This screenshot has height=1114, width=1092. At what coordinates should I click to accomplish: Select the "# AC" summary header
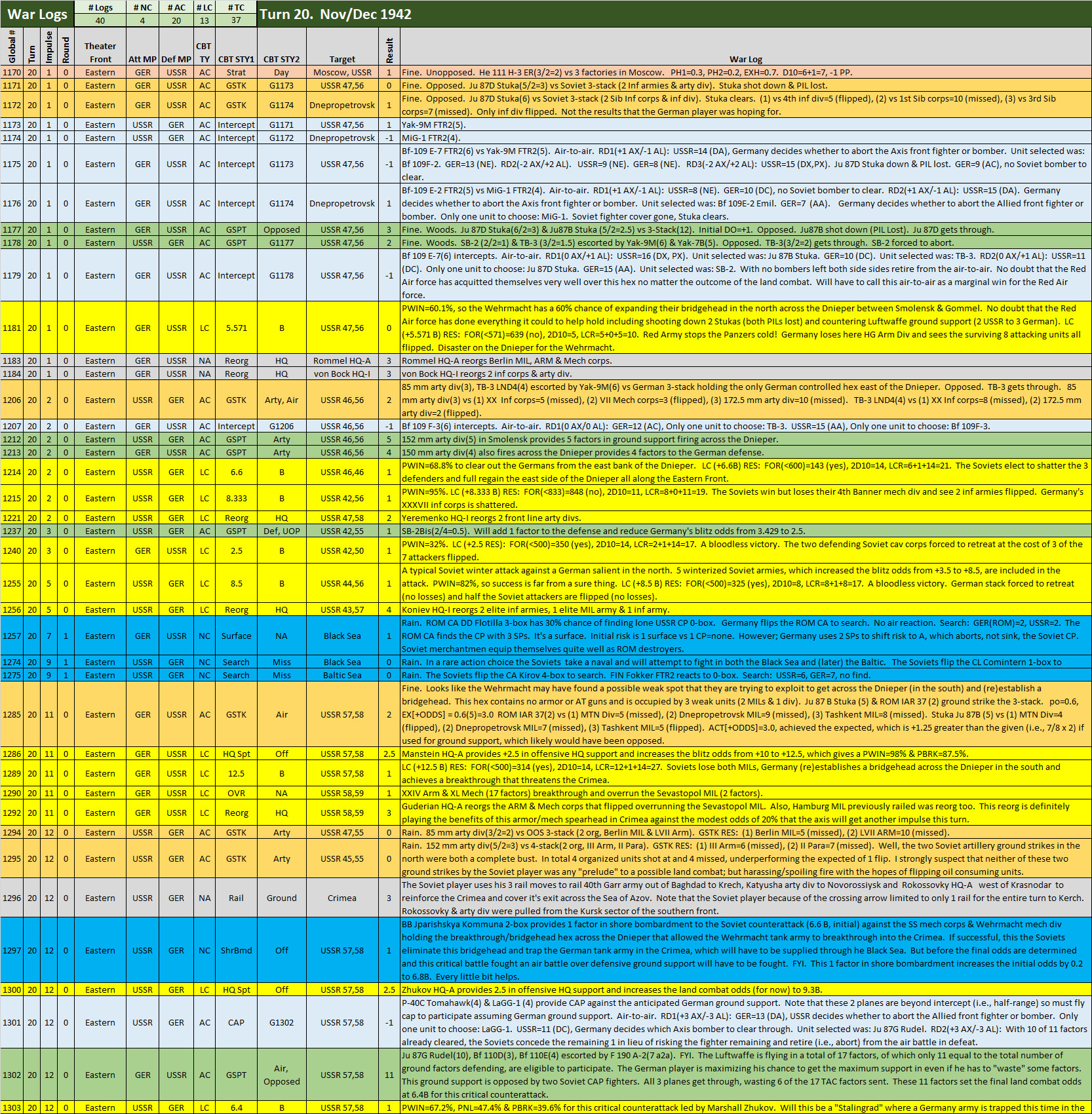pyautogui.click(x=176, y=7)
